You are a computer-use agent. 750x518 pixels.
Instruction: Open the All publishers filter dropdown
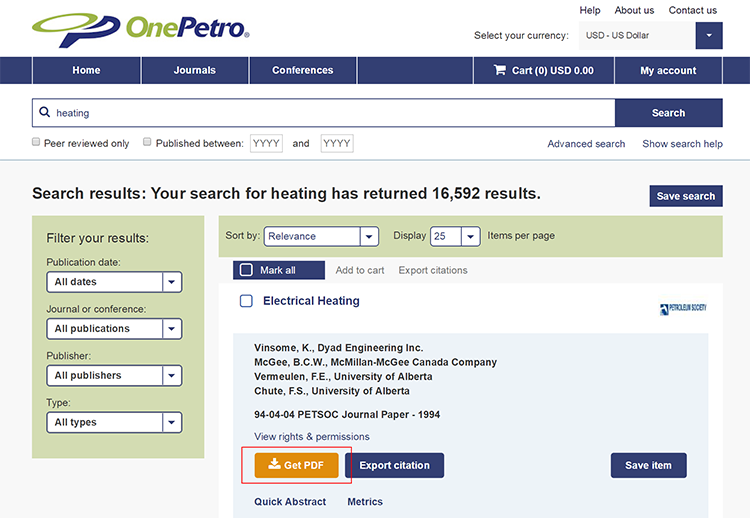[114, 376]
